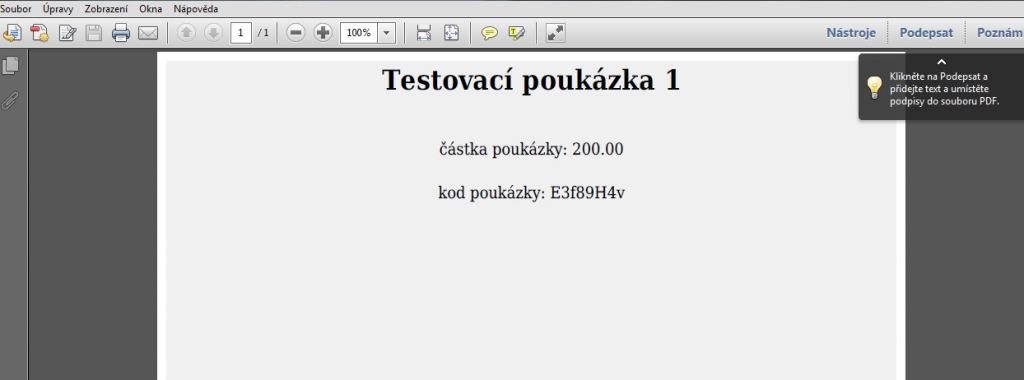Screen dimensions: 1024x380
Task: Send file via the envelope email icon
Action: click(x=148, y=33)
